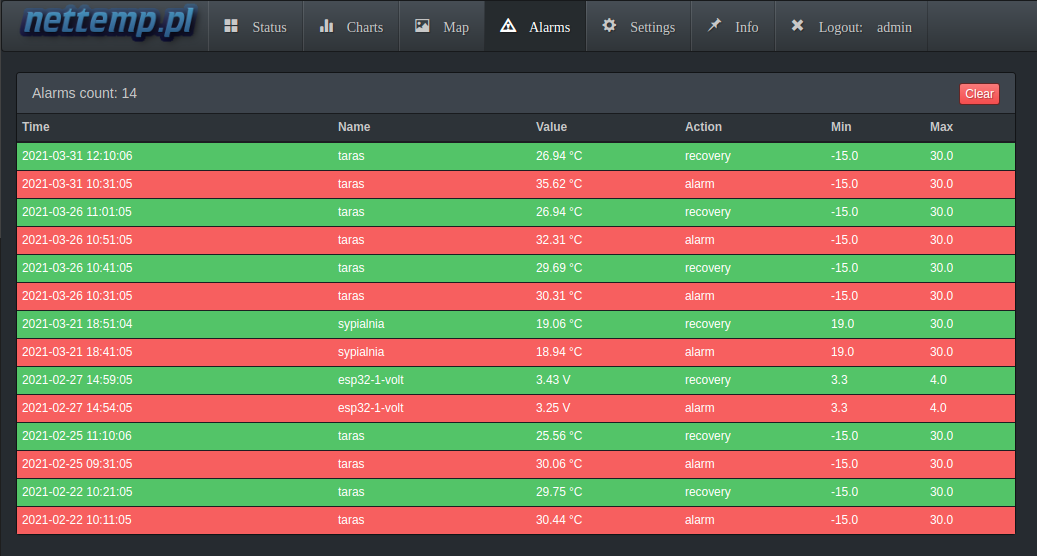Screen dimensions: 1037x556
Task: Click the value 3.43 V
Action: (553, 380)
